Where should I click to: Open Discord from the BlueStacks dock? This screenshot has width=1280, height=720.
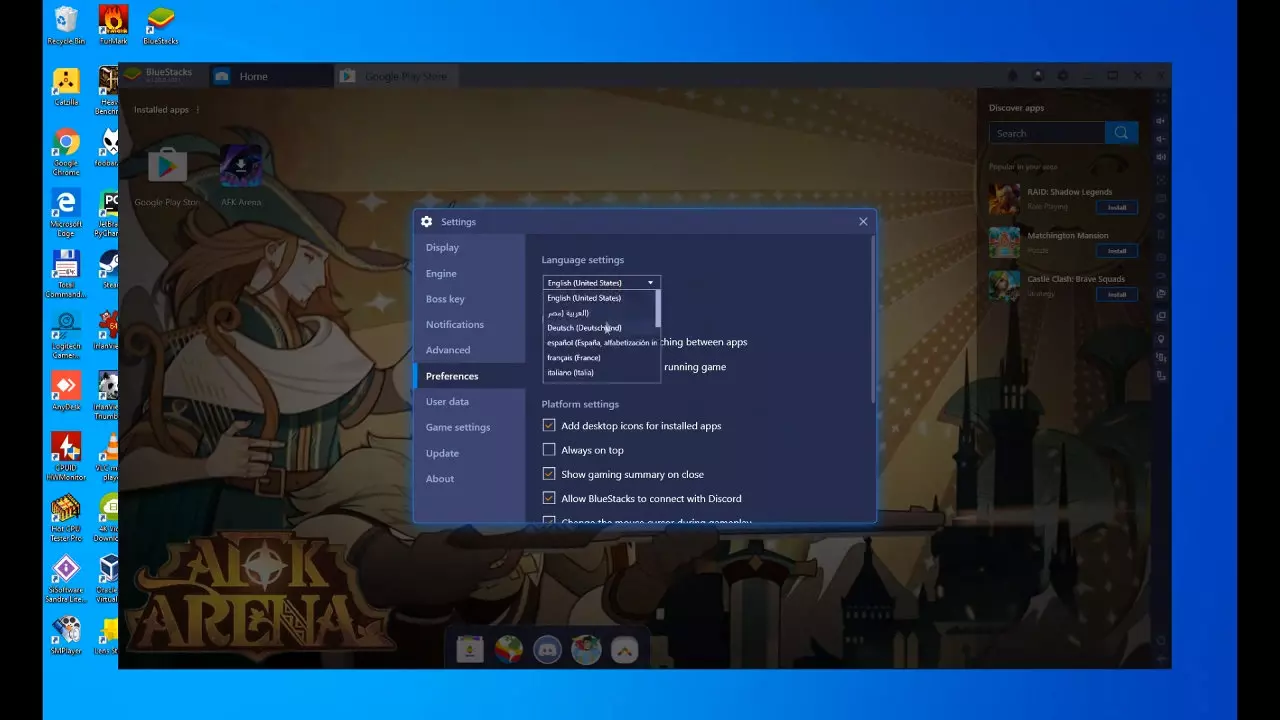547,650
